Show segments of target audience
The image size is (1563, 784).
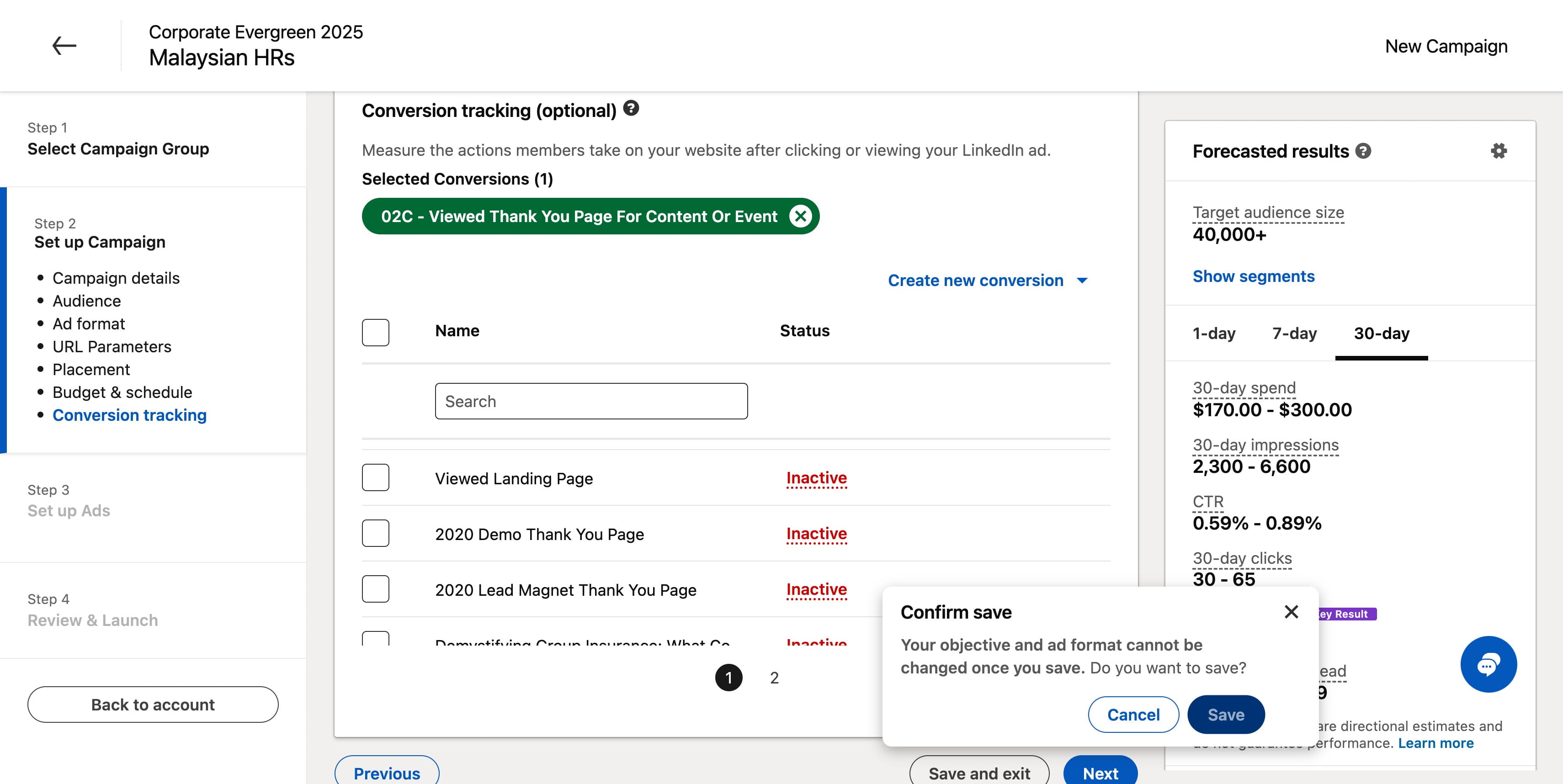coord(1254,276)
